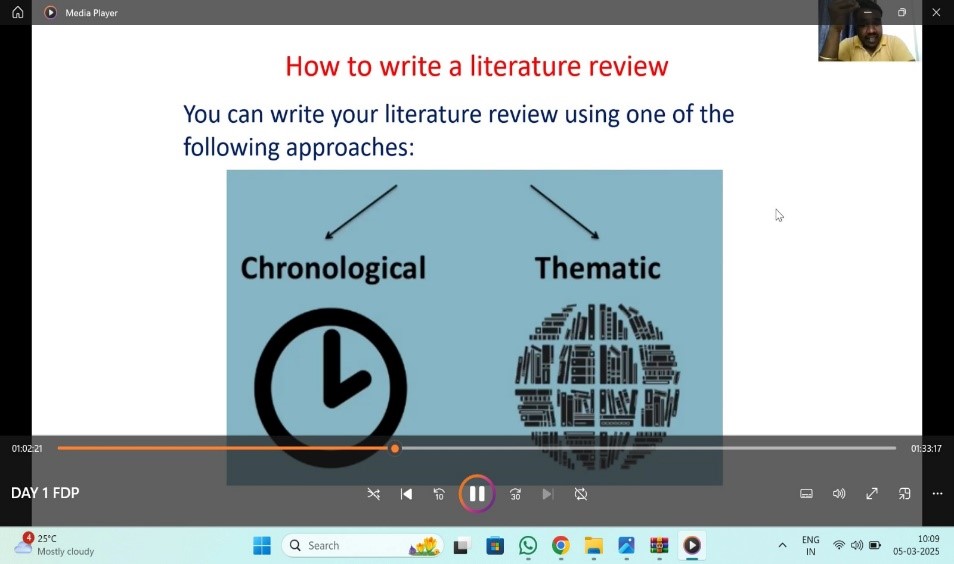Click the battery status icon
The width and height of the screenshot is (954, 564).
(875, 545)
